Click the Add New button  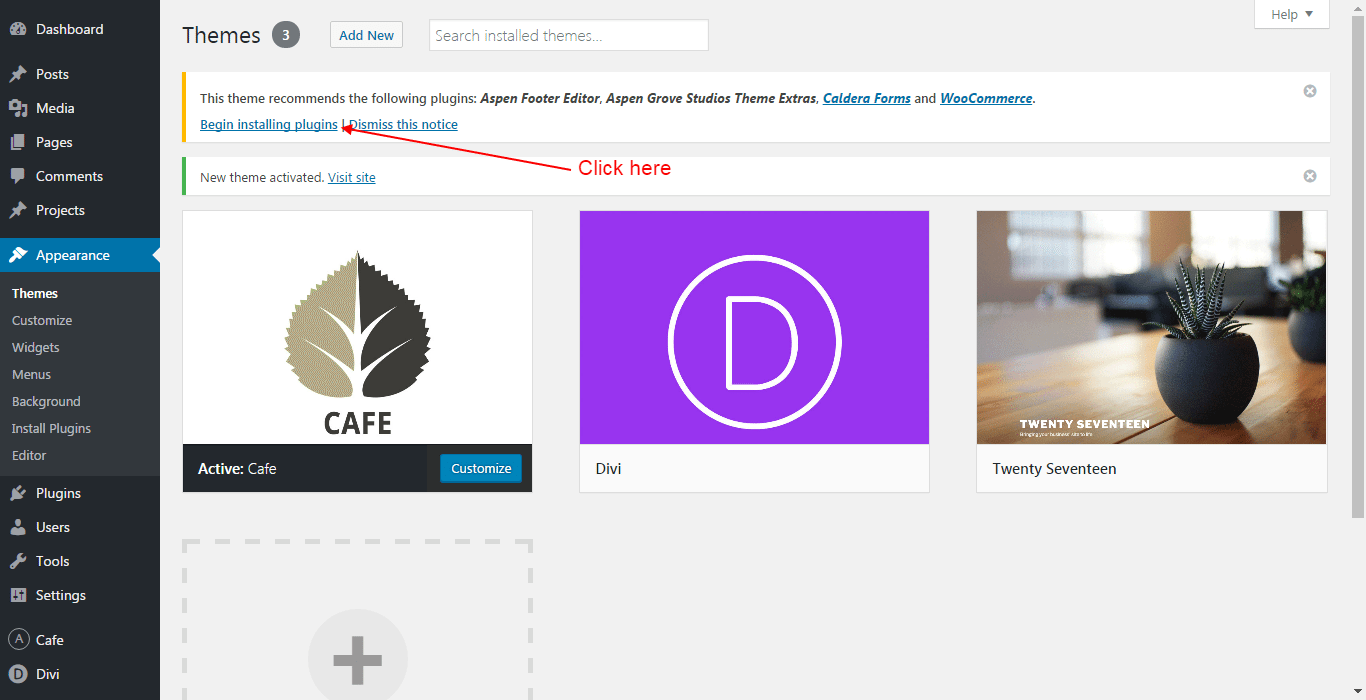pyautogui.click(x=366, y=35)
